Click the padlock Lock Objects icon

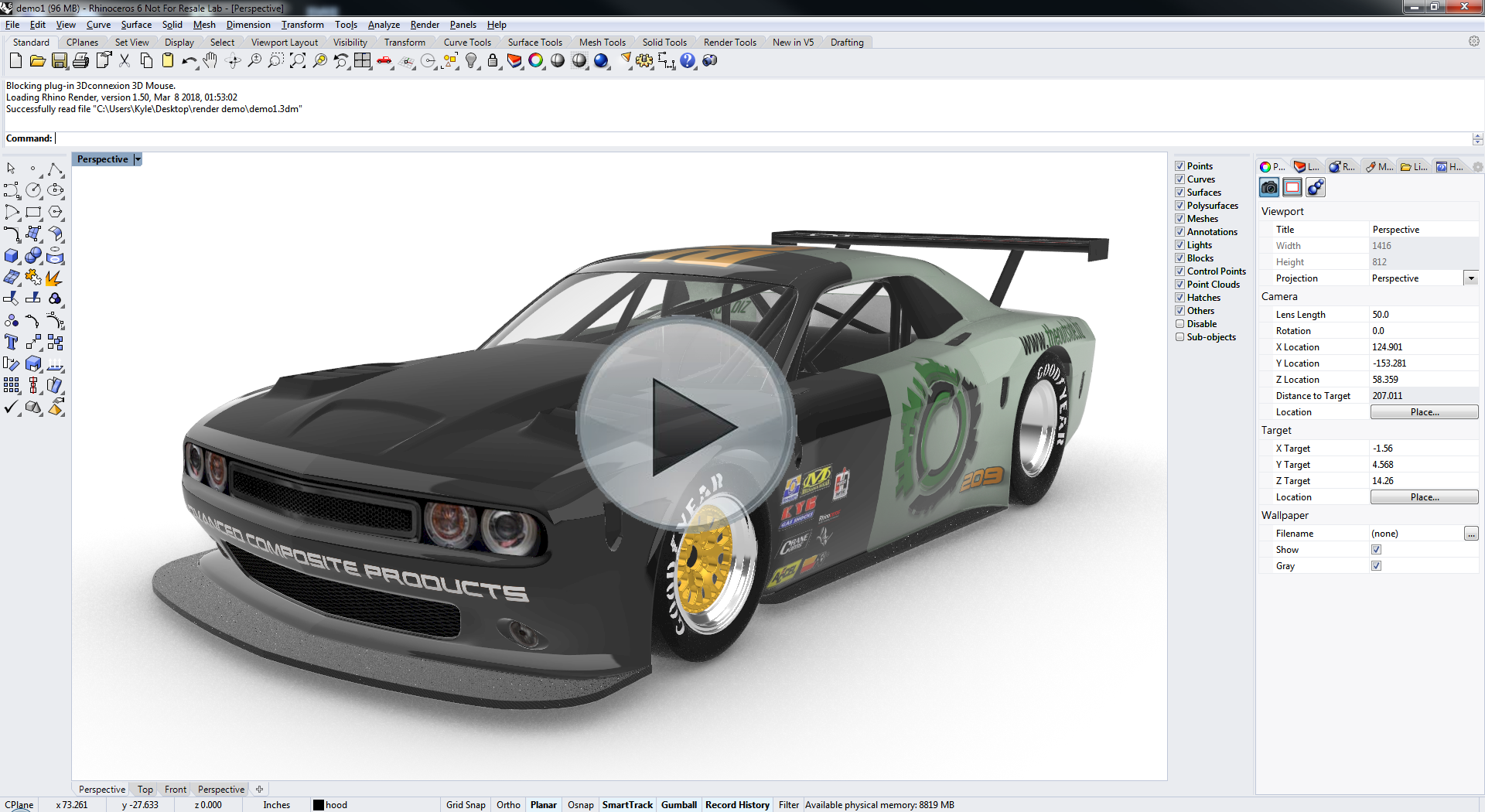tap(493, 60)
